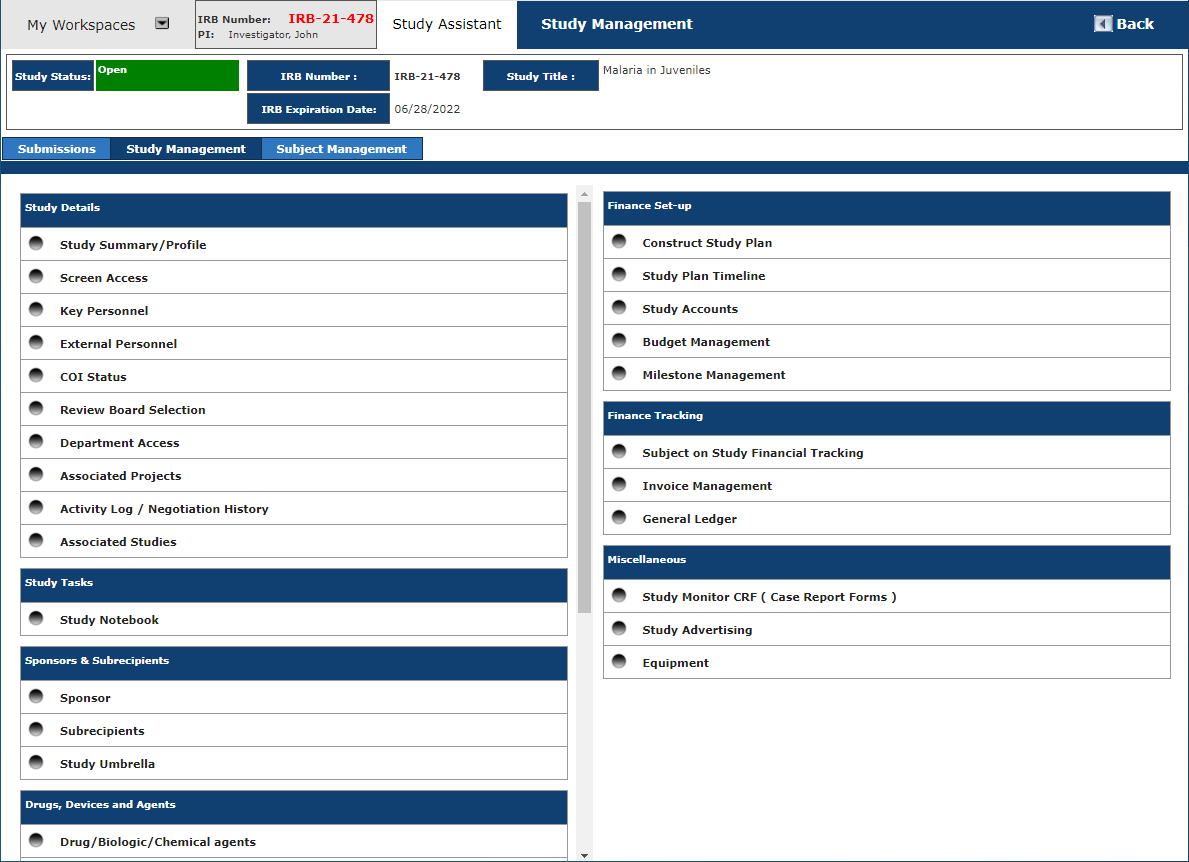Click the Sponsors & Subrecipients section header
Image resolution: width=1189 pixels, height=862 pixels.
(x=293, y=663)
